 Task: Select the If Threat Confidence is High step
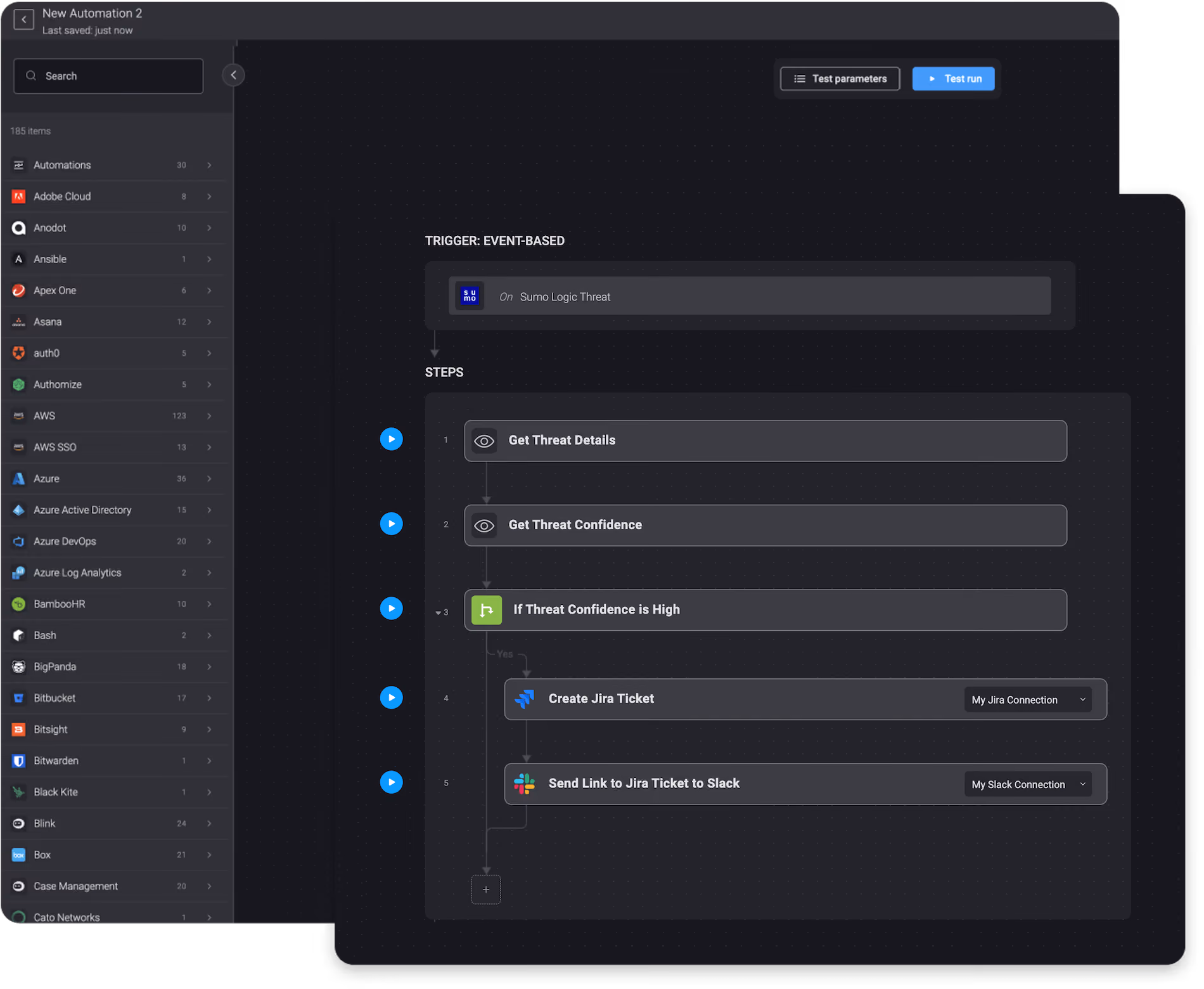[765, 610]
